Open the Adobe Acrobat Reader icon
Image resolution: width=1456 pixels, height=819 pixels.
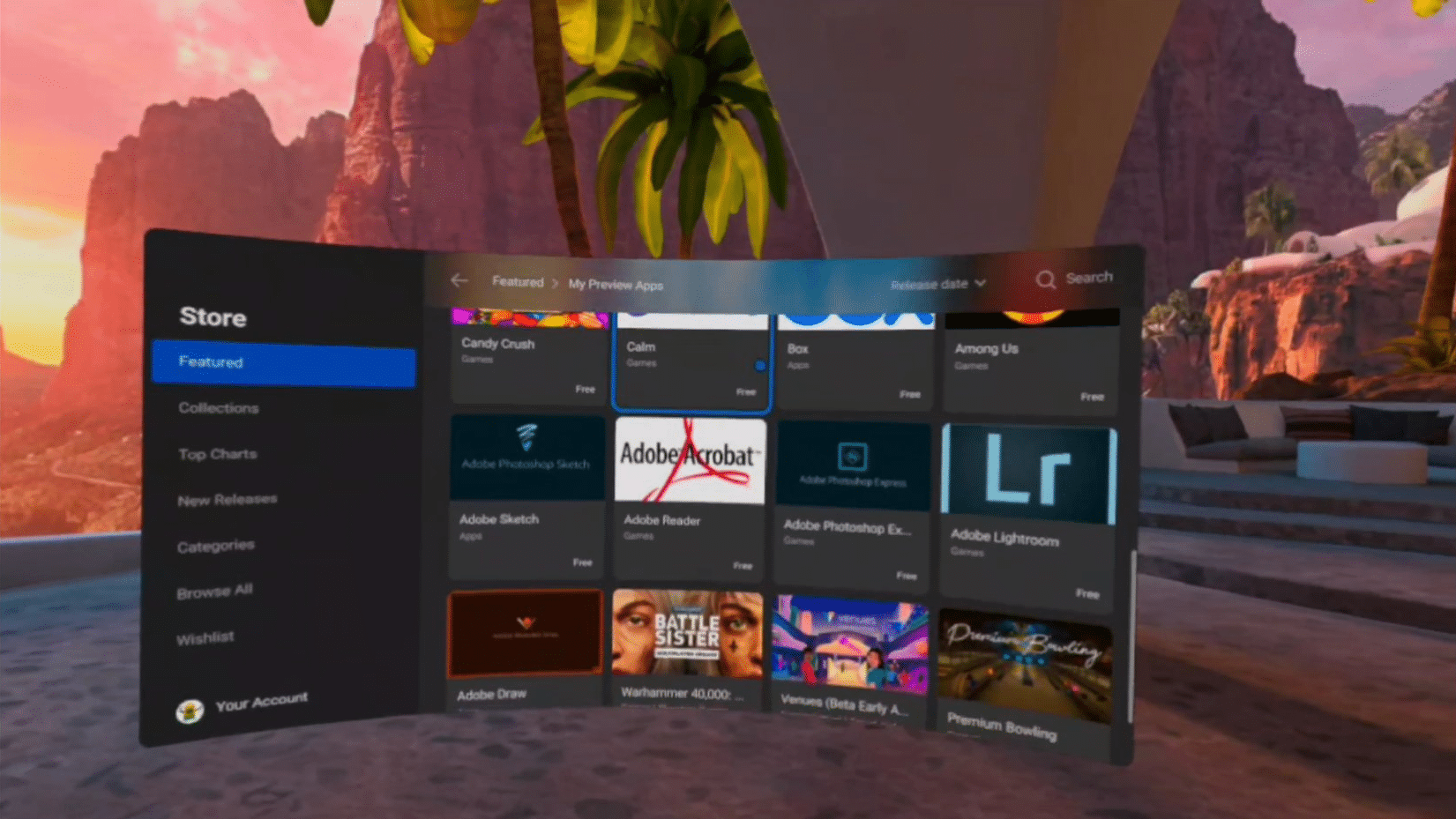[x=690, y=460]
